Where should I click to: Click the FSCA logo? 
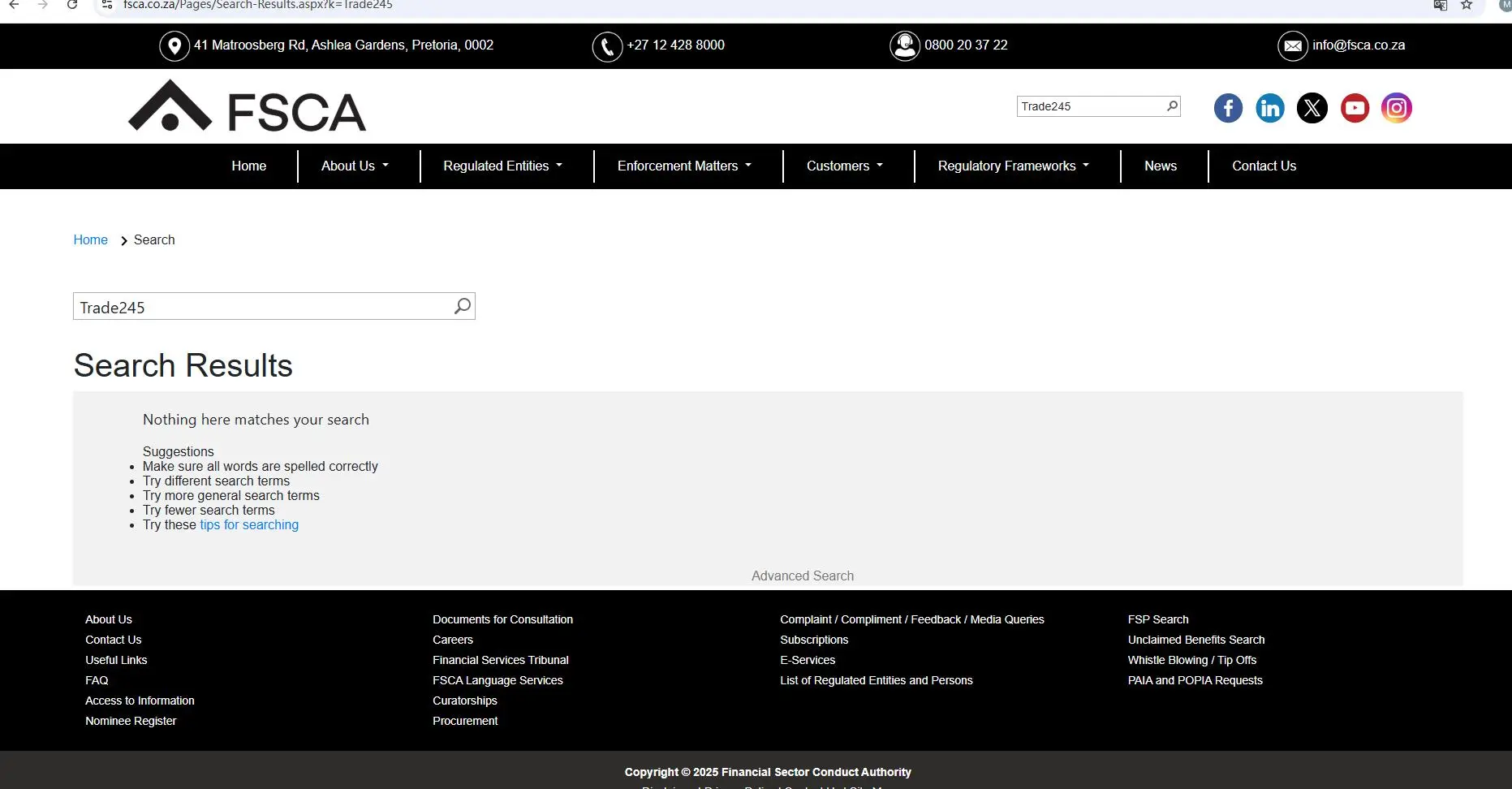[248, 106]
